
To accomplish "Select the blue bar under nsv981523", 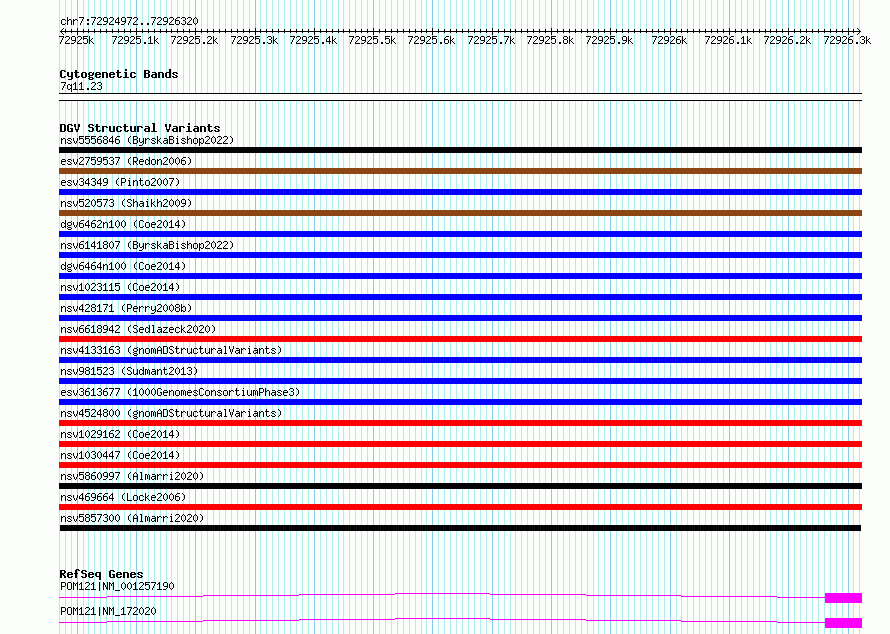I will point(460,381).
